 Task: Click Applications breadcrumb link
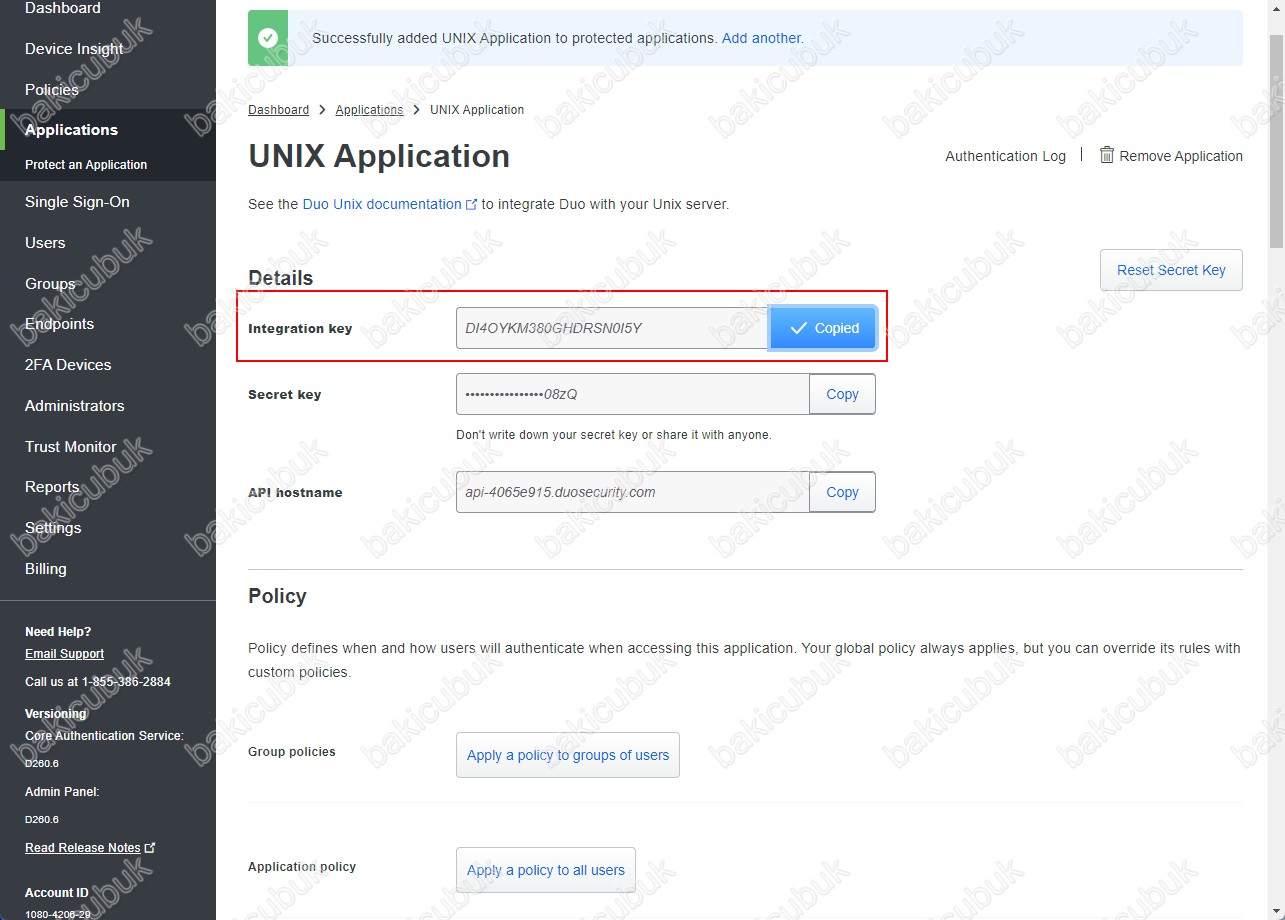pos(369,110)
